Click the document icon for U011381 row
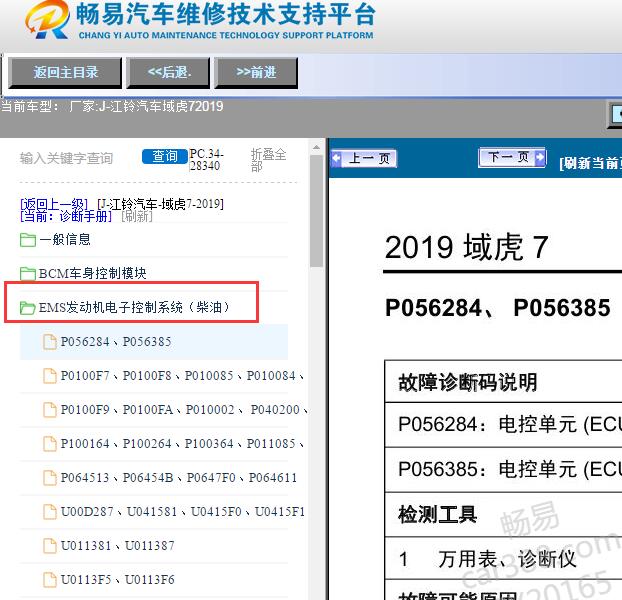Image resolution: width=622 pixels, height=600 pixels. (50, 546)
